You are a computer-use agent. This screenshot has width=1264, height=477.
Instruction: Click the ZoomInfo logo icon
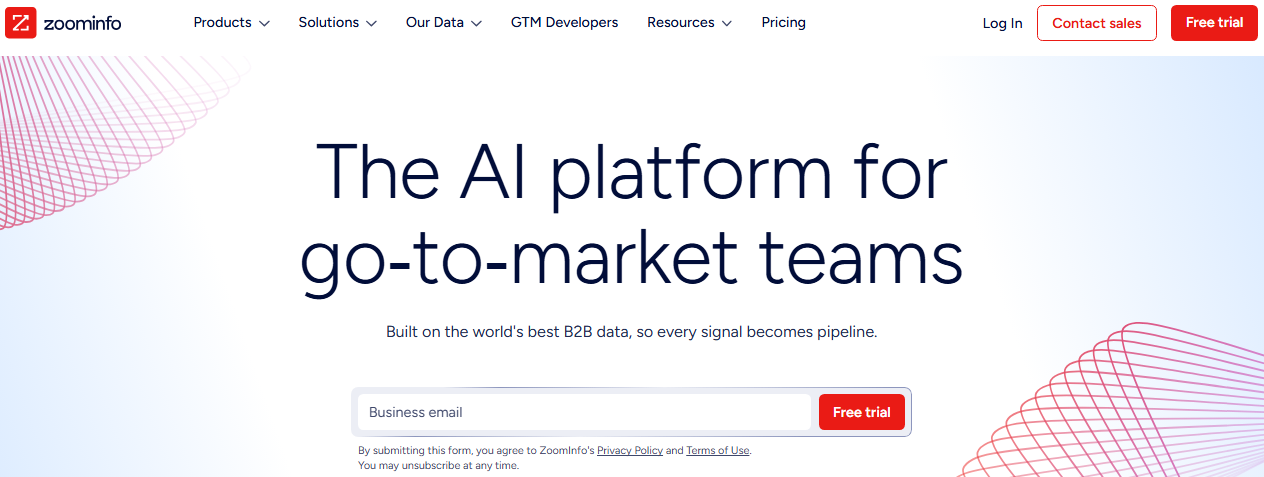[x=21, y=22]
